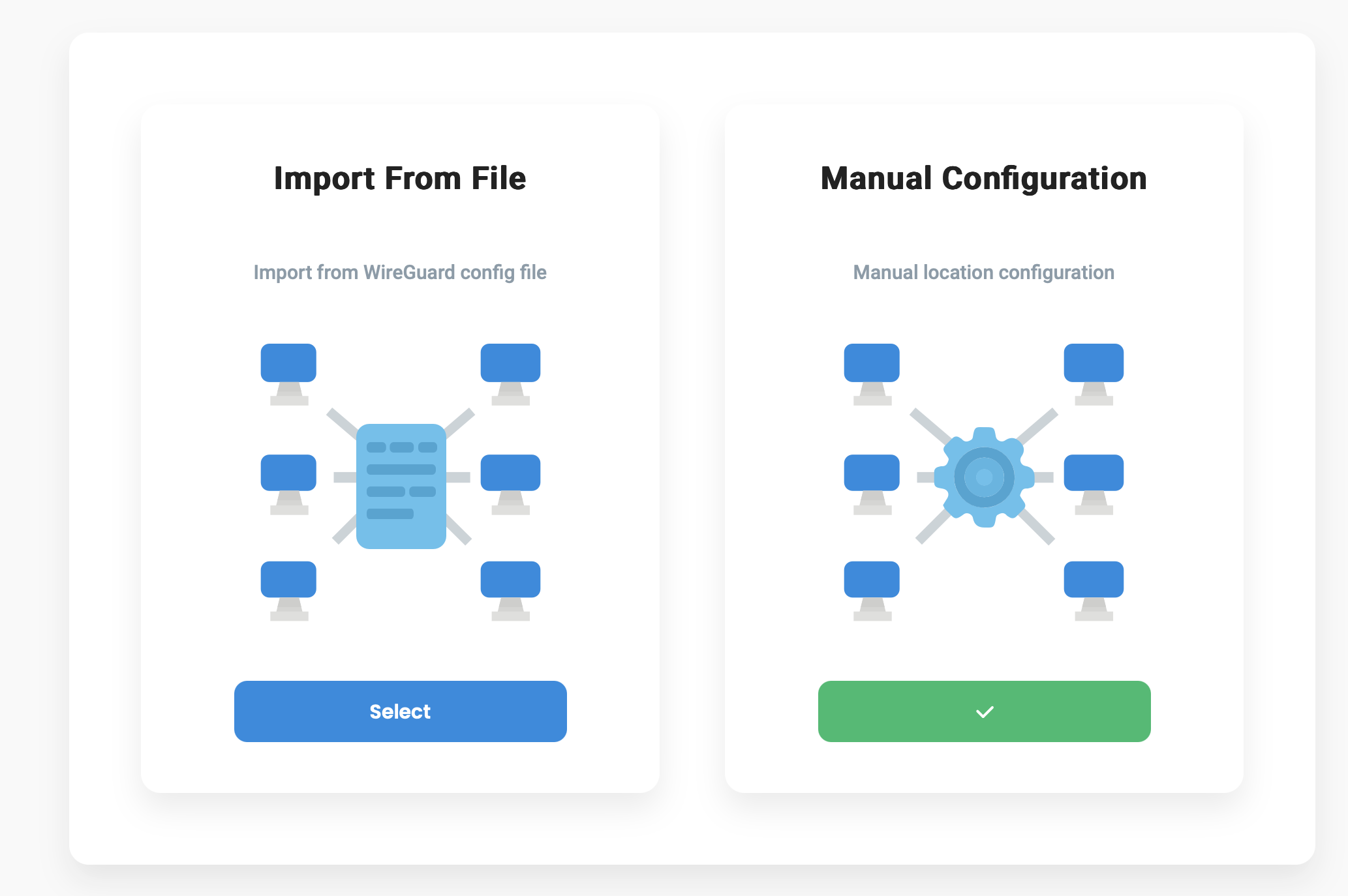Click top-left monitor icon in Import From File card
Viewport: 1348px width, 896px height.
click(288, 372)
